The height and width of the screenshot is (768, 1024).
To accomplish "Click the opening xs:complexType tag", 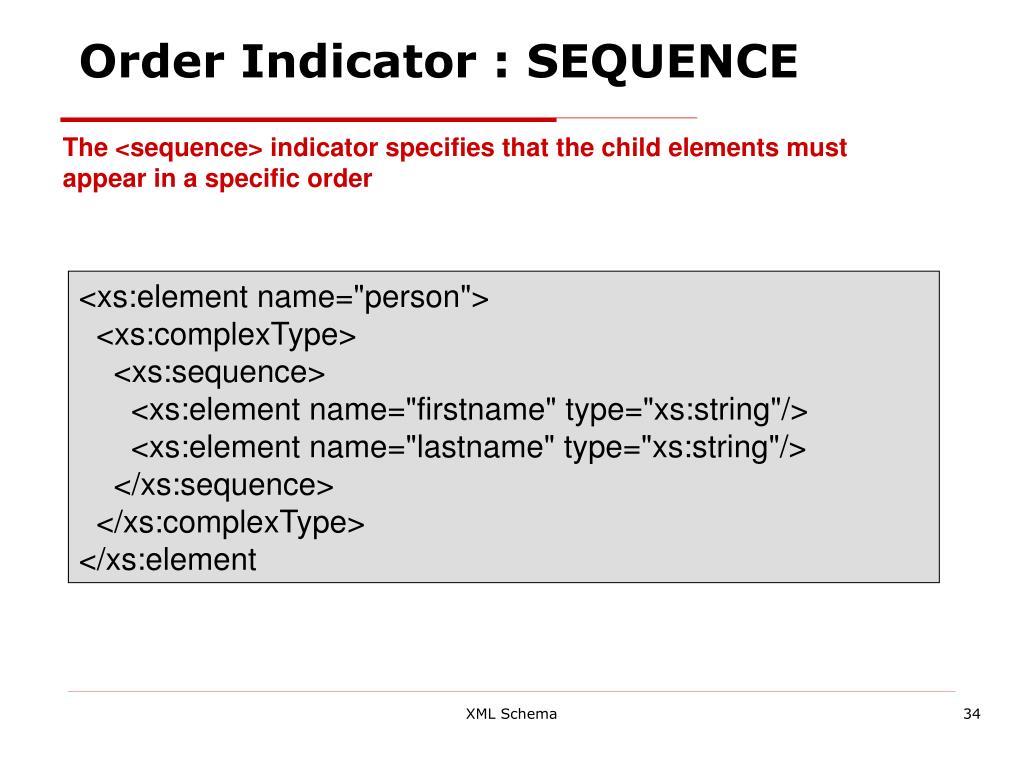I will click(226, 335).
